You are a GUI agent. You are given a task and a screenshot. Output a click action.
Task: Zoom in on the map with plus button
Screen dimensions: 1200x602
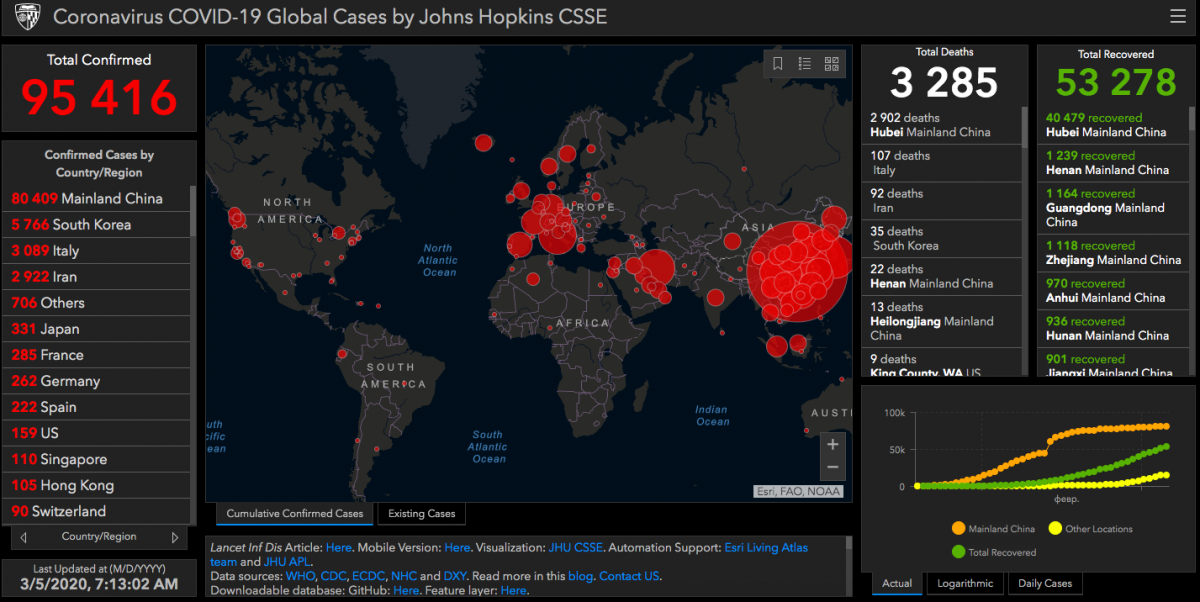(832, 443)
